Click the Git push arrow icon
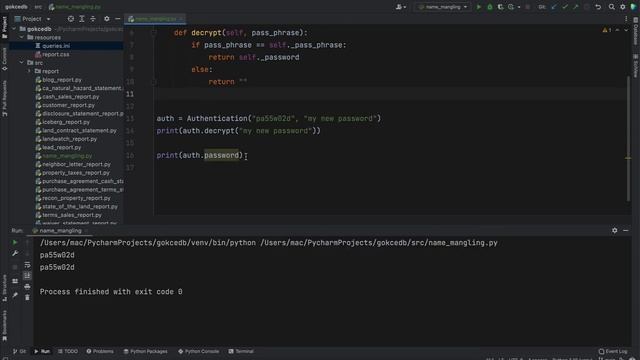Image resolution: width=640 pixels, height=360 pixels. click(576, 7)
